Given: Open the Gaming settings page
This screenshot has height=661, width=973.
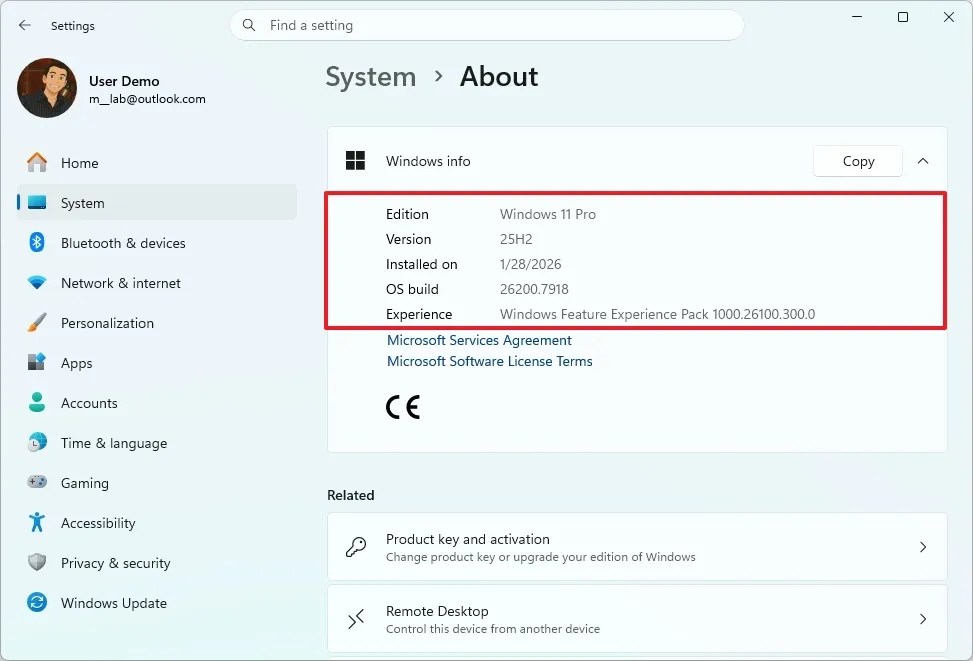Looking at the screenshot, I should tap(84, 483).
